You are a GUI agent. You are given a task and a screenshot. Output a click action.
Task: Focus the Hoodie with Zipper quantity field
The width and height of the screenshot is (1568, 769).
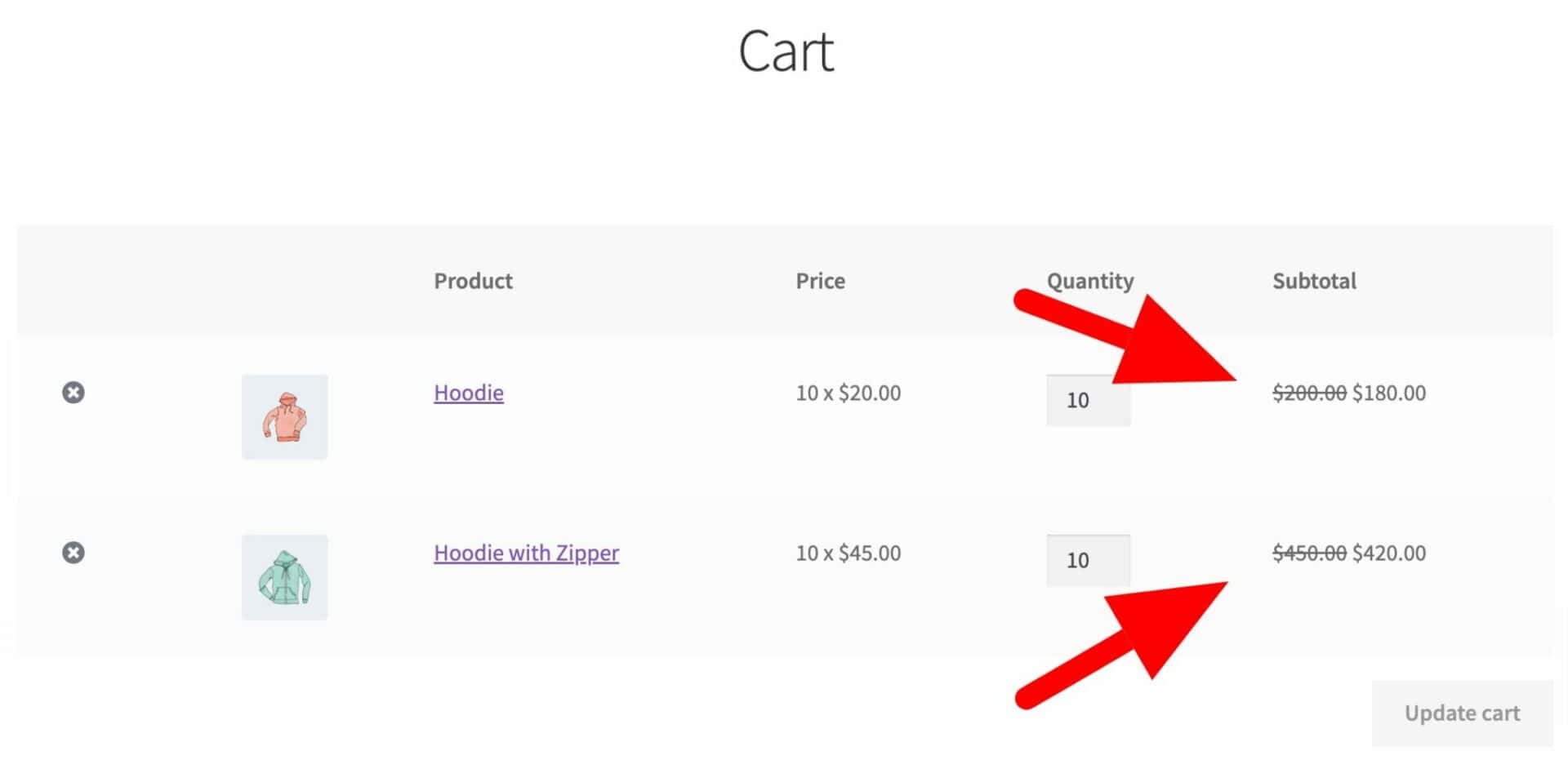[x=1089, y=560]
